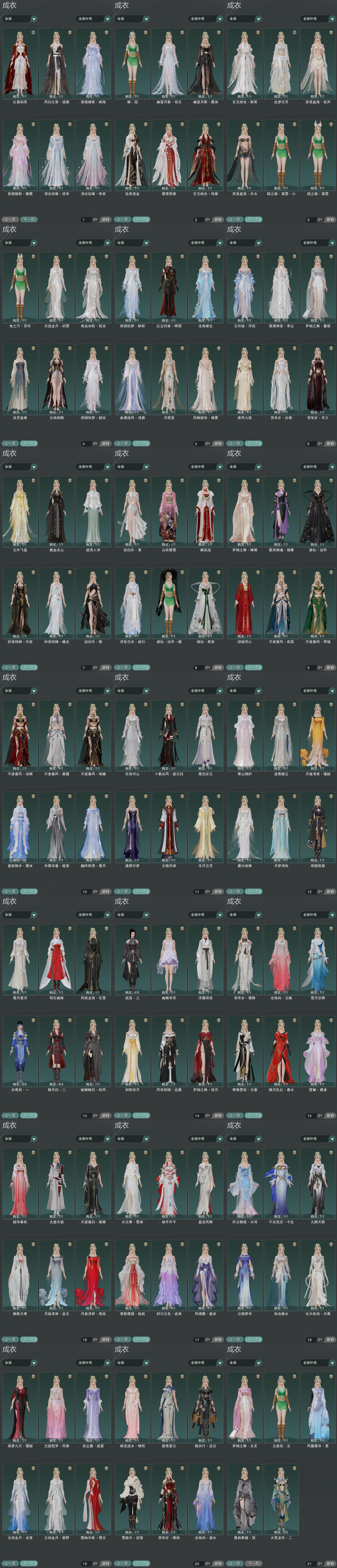The height and width of the screenshot is (1568, 337).
Task: Click 下一页 button in page 1 panel
Action: [x=29, y=219]
